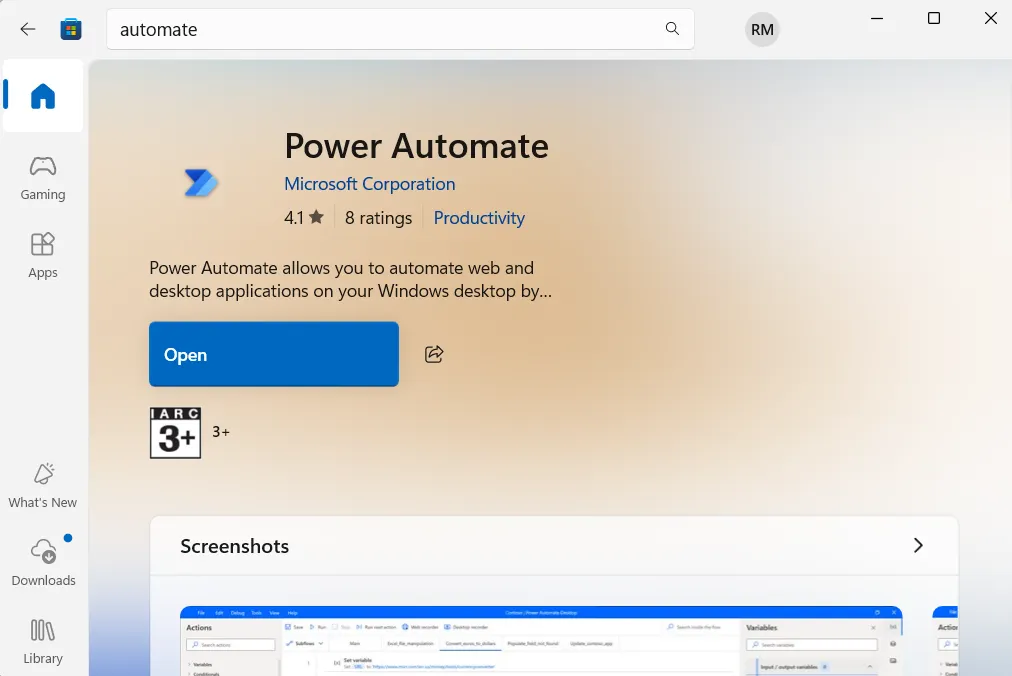
Task: Open the Downloads section
Action: [42, 561]
